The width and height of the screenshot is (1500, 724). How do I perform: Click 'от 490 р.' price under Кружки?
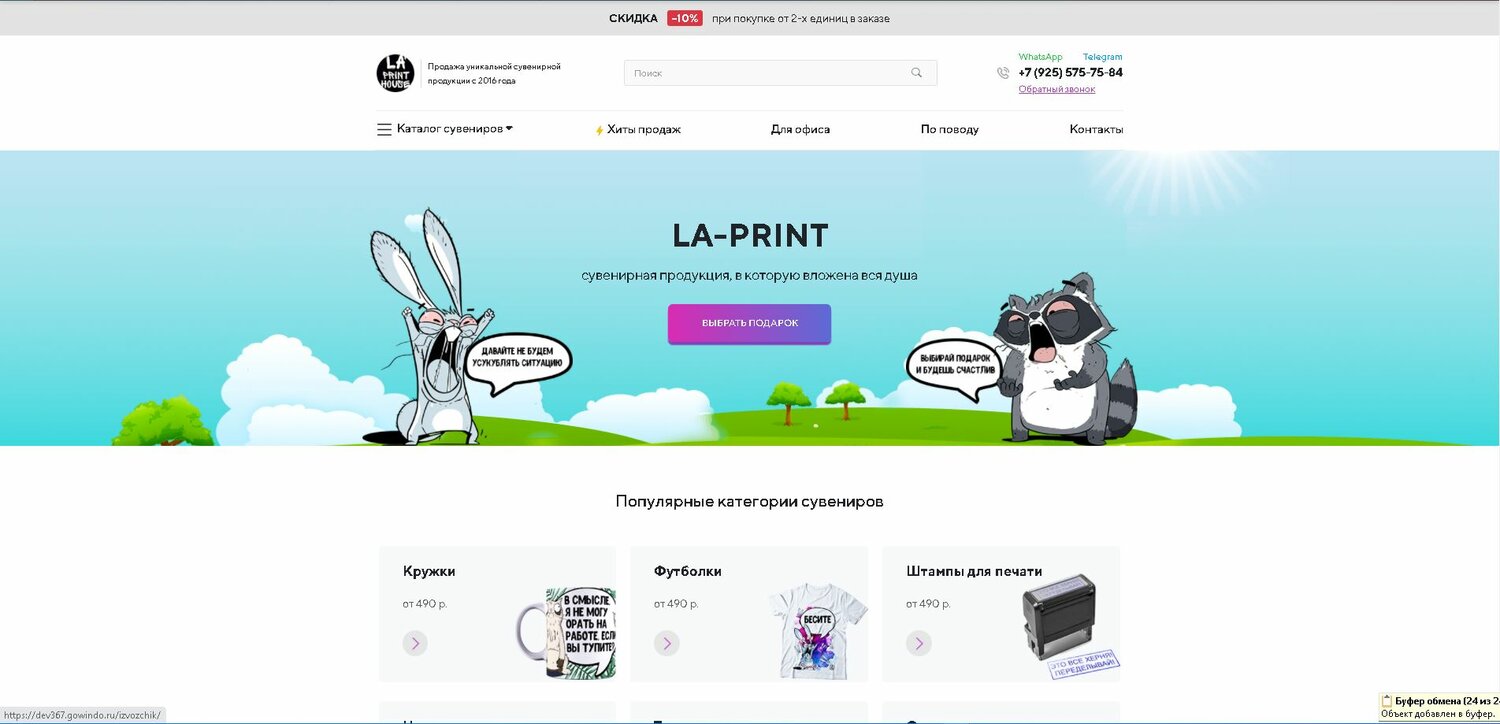click(x=425, y=604)
